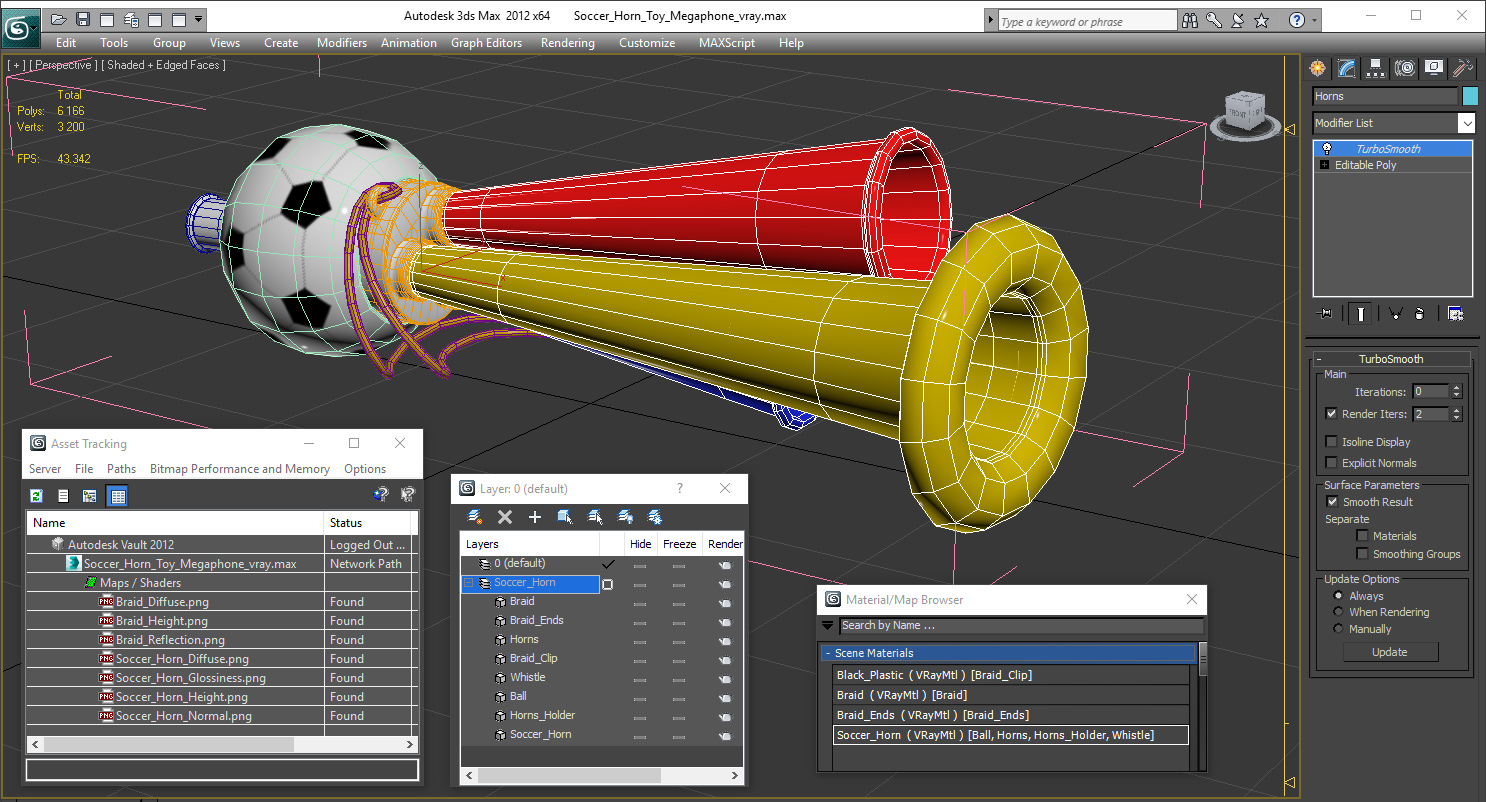Click the binoculars search icon
This screenshot has width=1486, height=802.
[x=1190, y=20]
